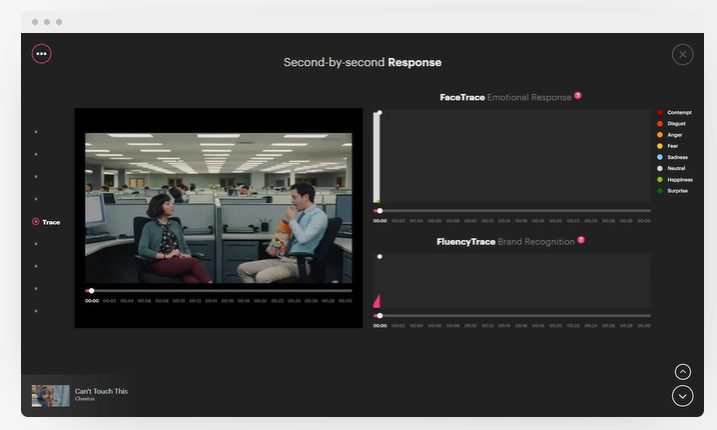
Task: Open the three-dots menu button
Action: point(42,54)
